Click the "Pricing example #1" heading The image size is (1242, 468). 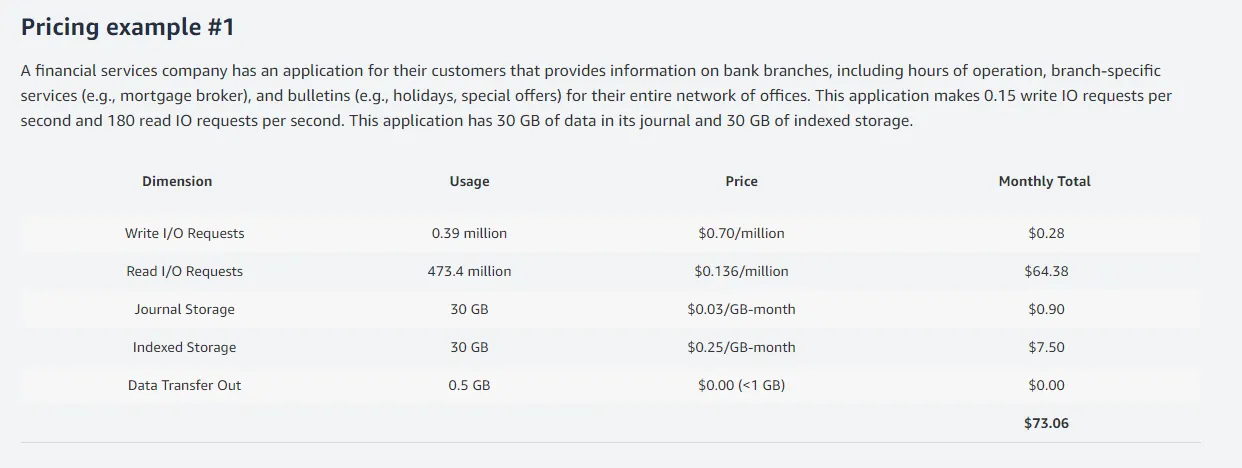pos(127,27)
